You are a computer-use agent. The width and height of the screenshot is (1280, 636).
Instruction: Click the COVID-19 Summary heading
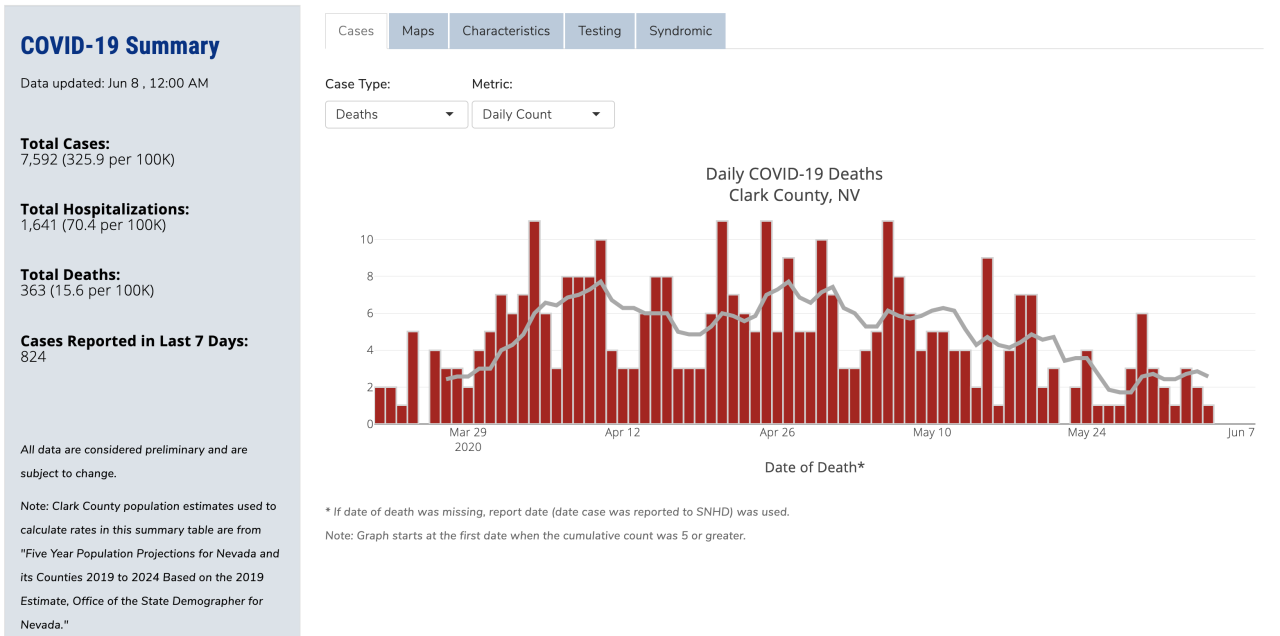pos(120,46)
